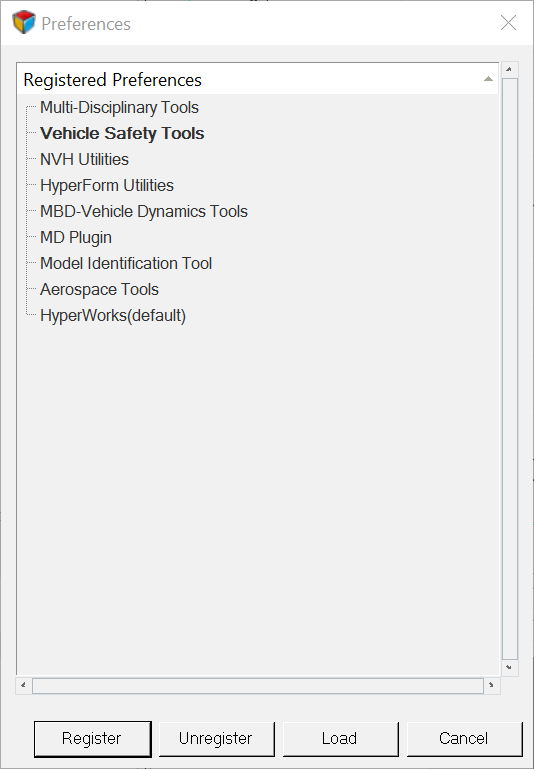Viewport: 534px width, 769px height.
Task: Choose Model Identification Tool
Action: [x=126, y=263]
